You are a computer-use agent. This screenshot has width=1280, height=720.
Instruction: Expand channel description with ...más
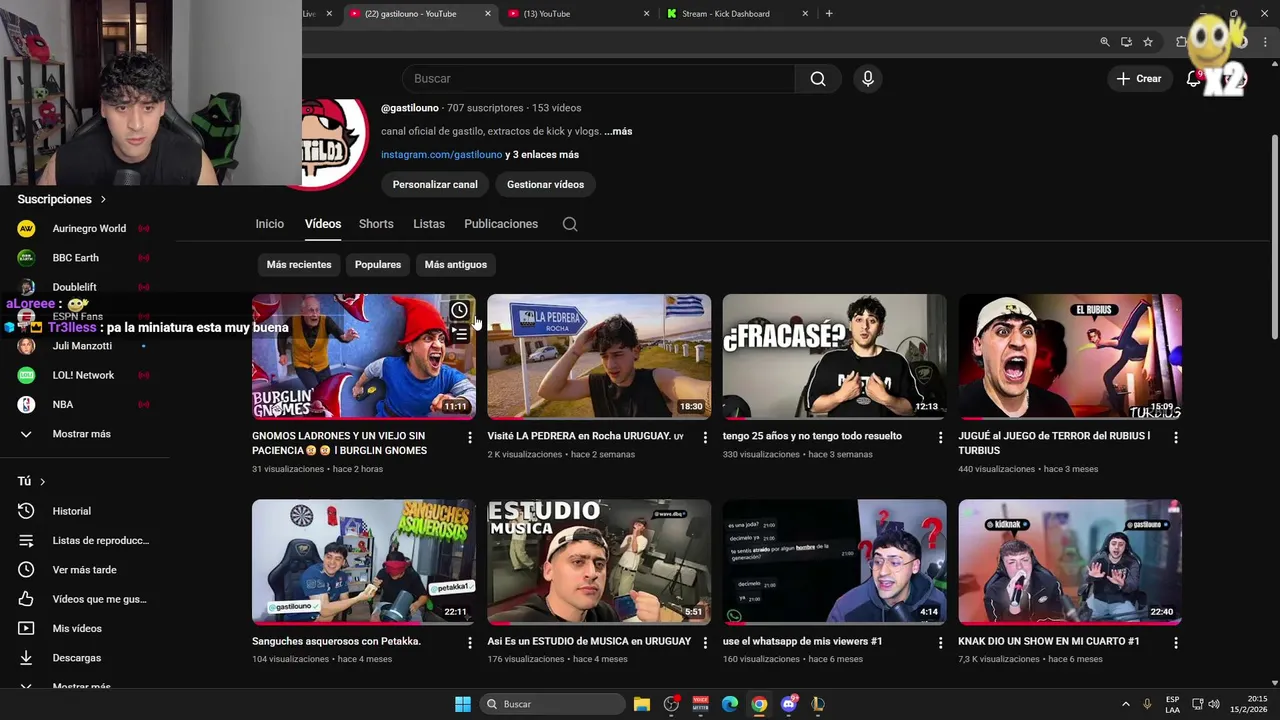point(618,131)
